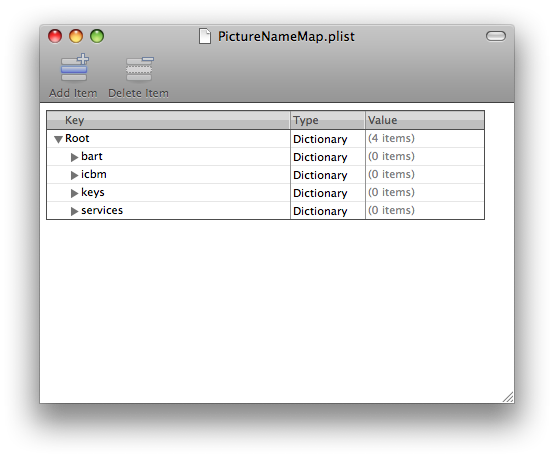Expand the keys dictionary triangle
554x458 pixels.
click(74, 193)
